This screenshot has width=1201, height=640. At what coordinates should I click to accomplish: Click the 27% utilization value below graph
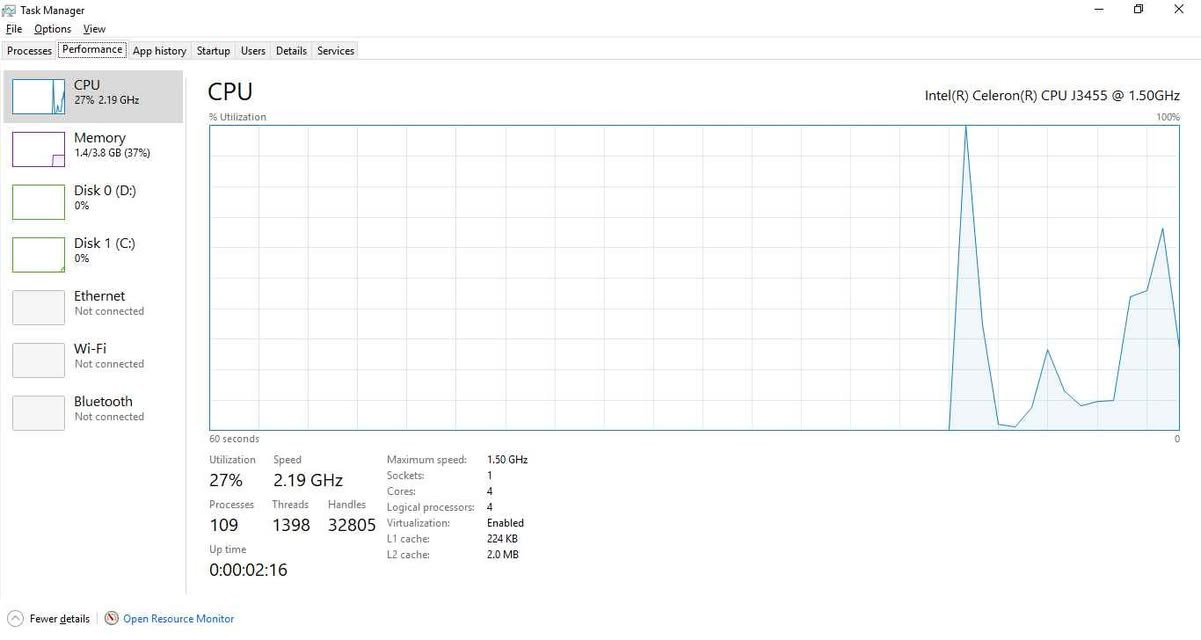(x=226, y=480)
